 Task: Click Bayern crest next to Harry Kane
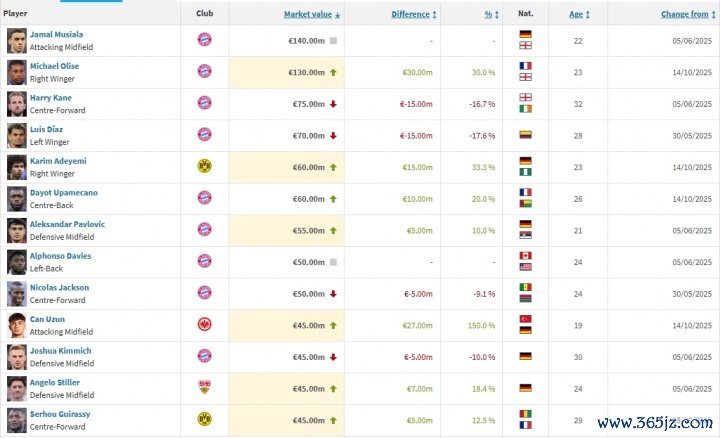pos(204,103)
